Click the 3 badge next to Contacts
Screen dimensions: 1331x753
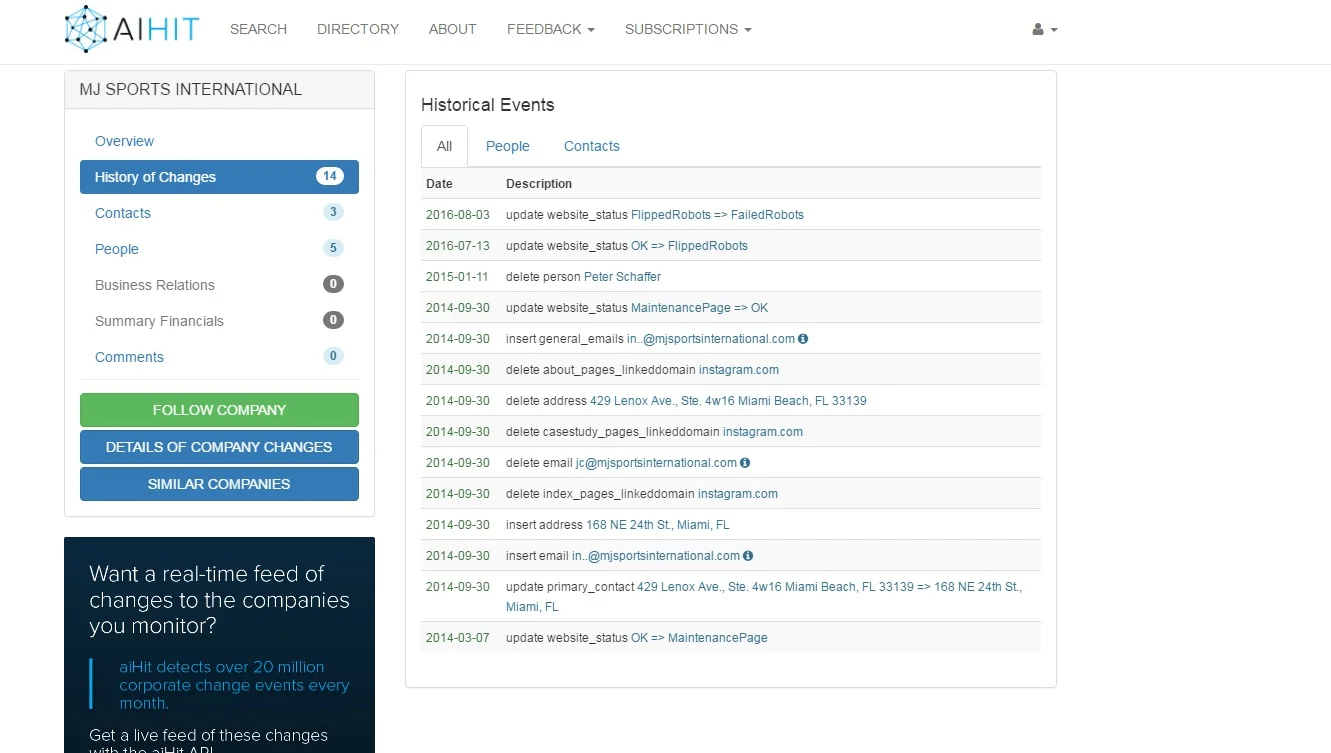tap(333, 212)
